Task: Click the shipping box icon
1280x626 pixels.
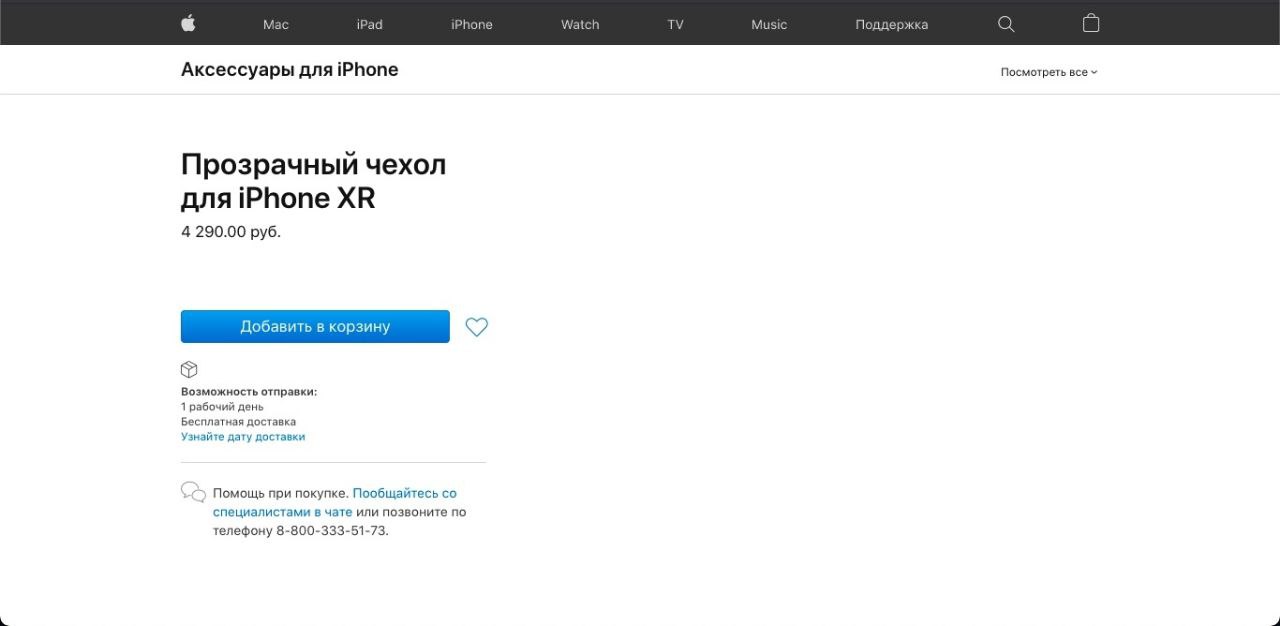Action: 189,369
